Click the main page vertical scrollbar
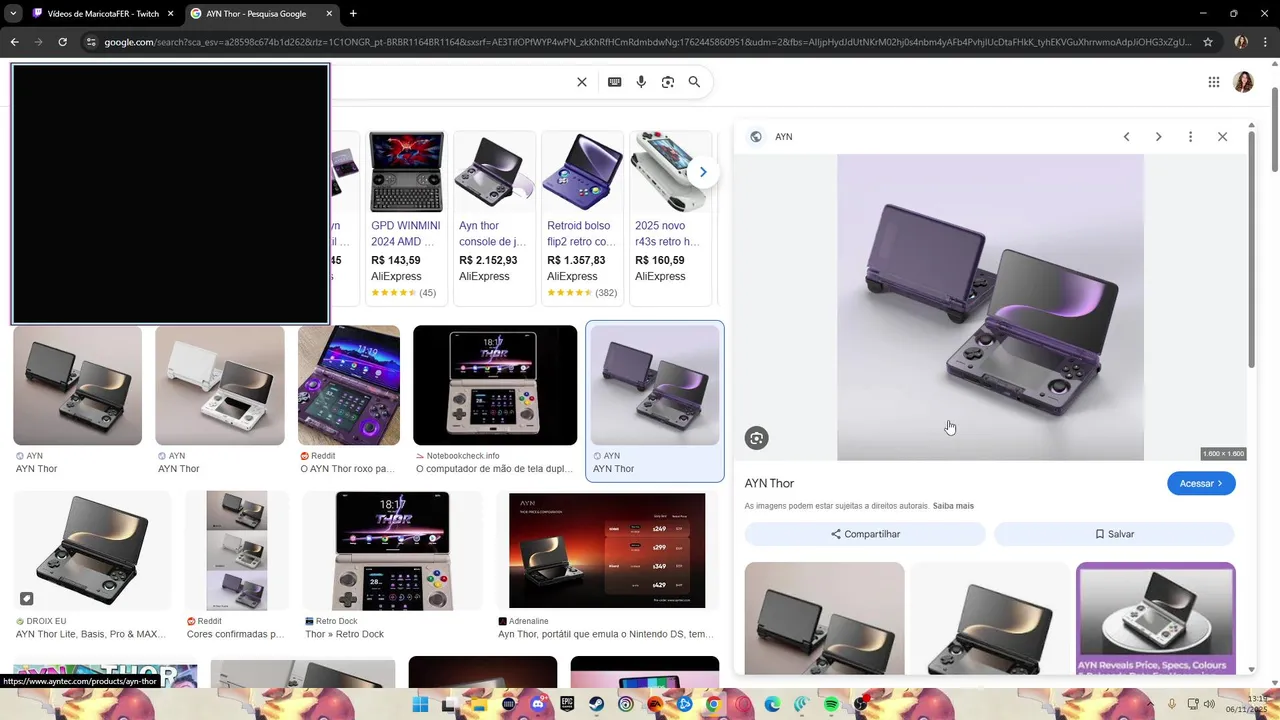The width and height of the screenshot is (1280, 720). tap(1275, 130)
